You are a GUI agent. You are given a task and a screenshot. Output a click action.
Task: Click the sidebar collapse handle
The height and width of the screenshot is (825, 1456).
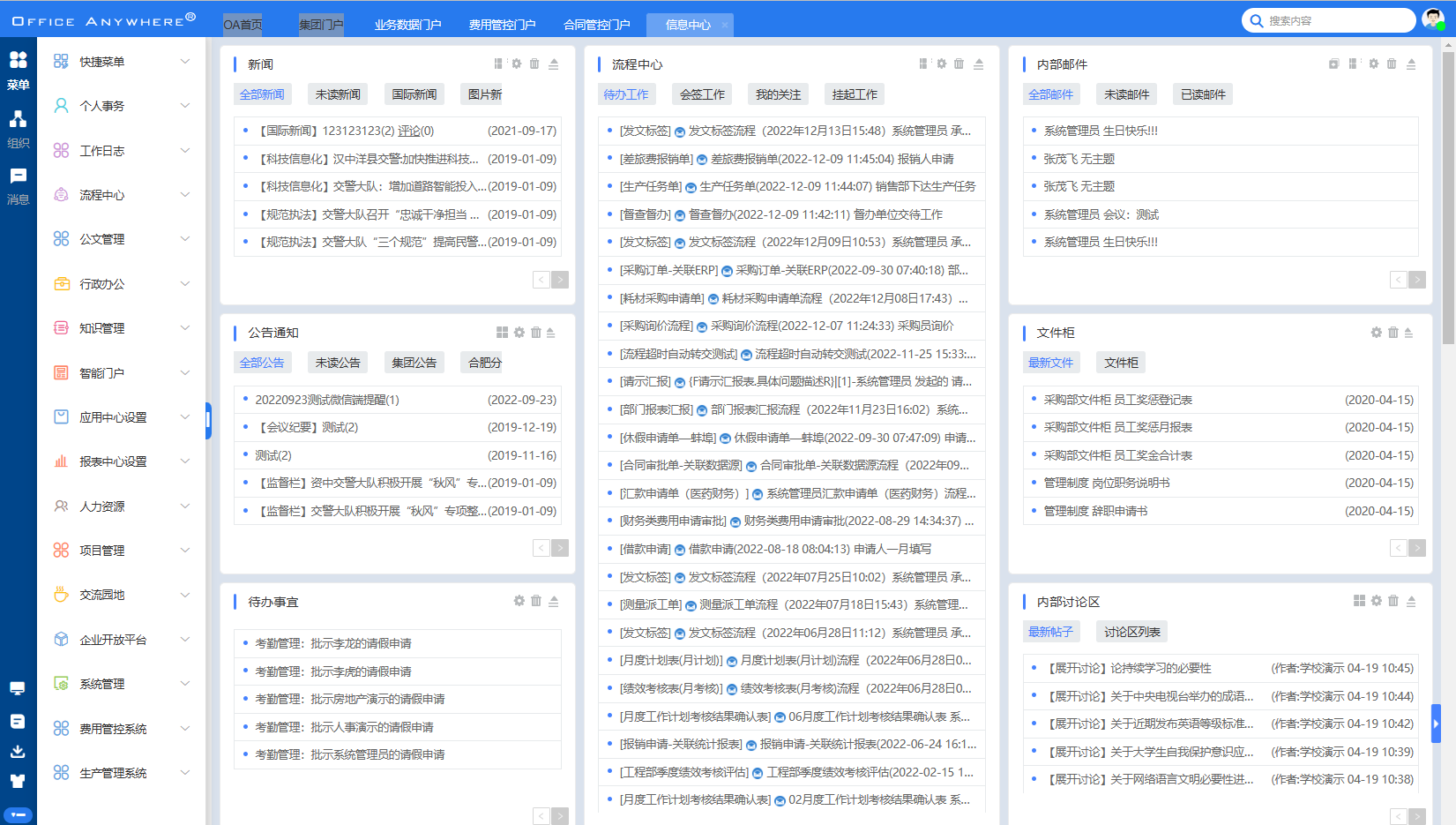click(208, 421)
